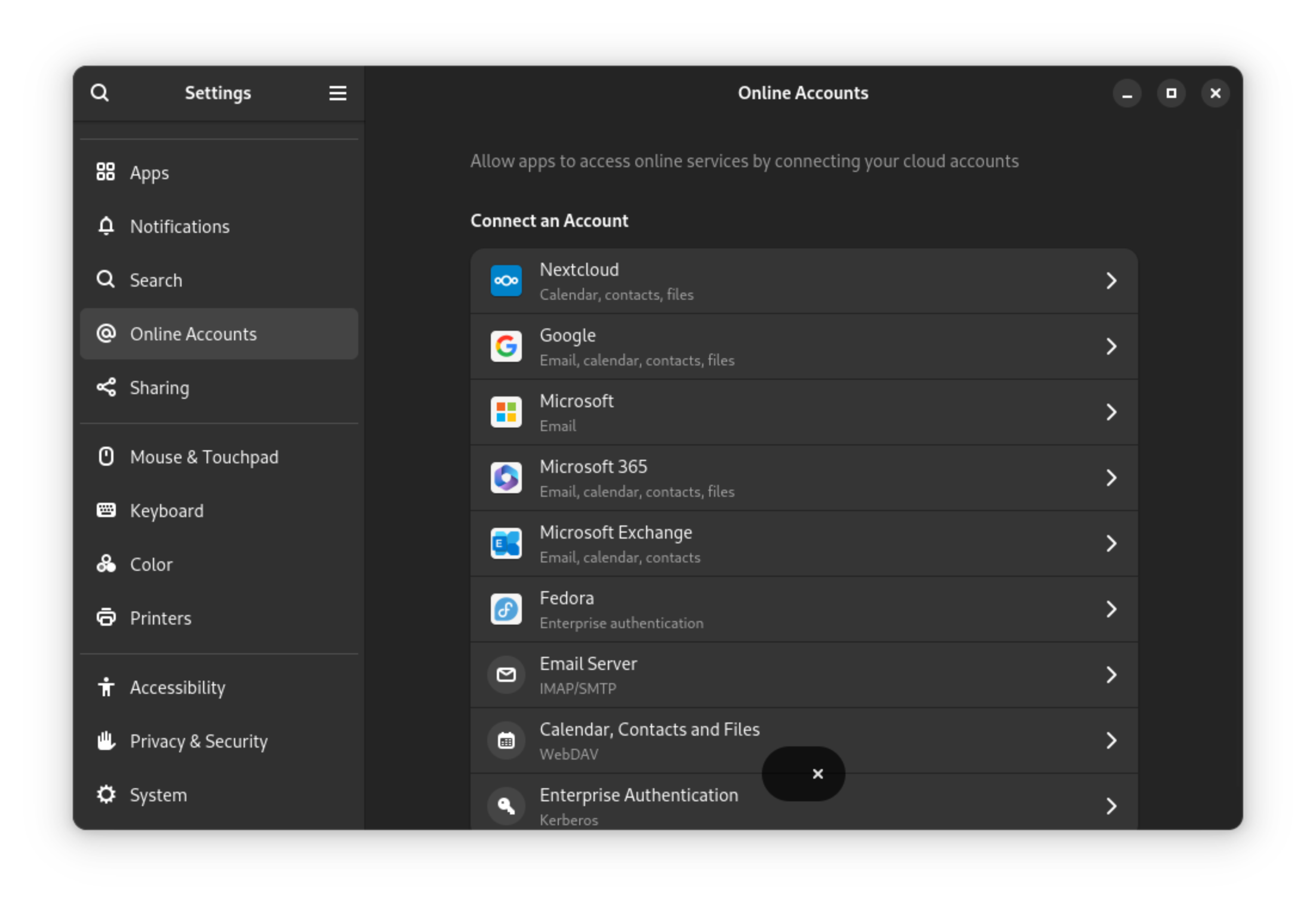
Task: Click the WebDAV calendar icon
Action: pos(506,740)
